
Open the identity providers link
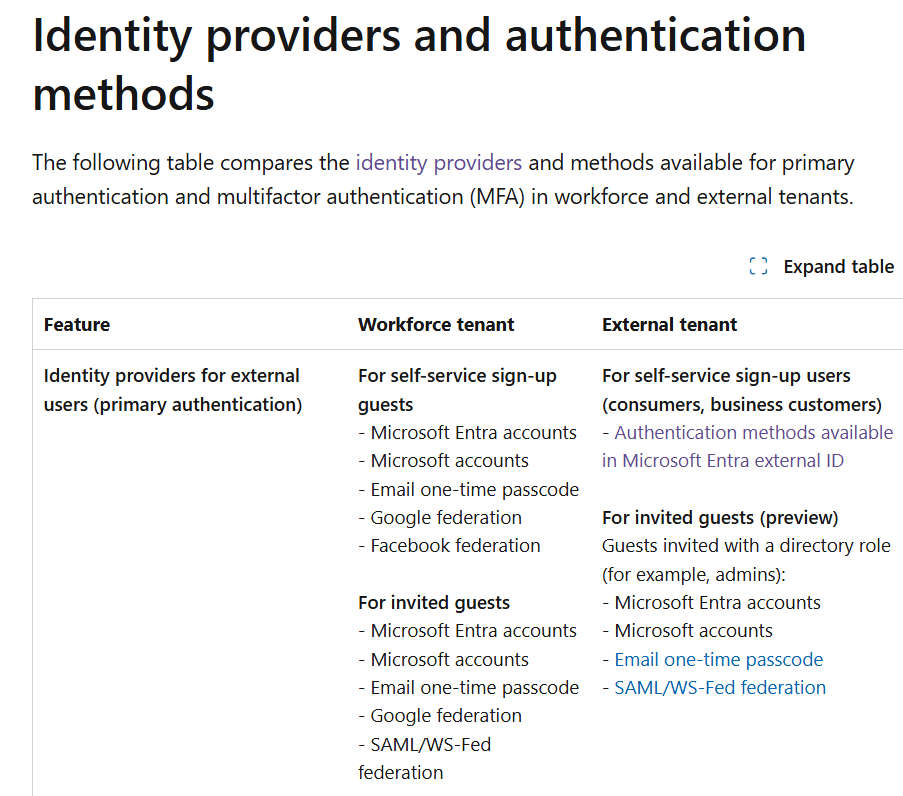click(439, 163)
